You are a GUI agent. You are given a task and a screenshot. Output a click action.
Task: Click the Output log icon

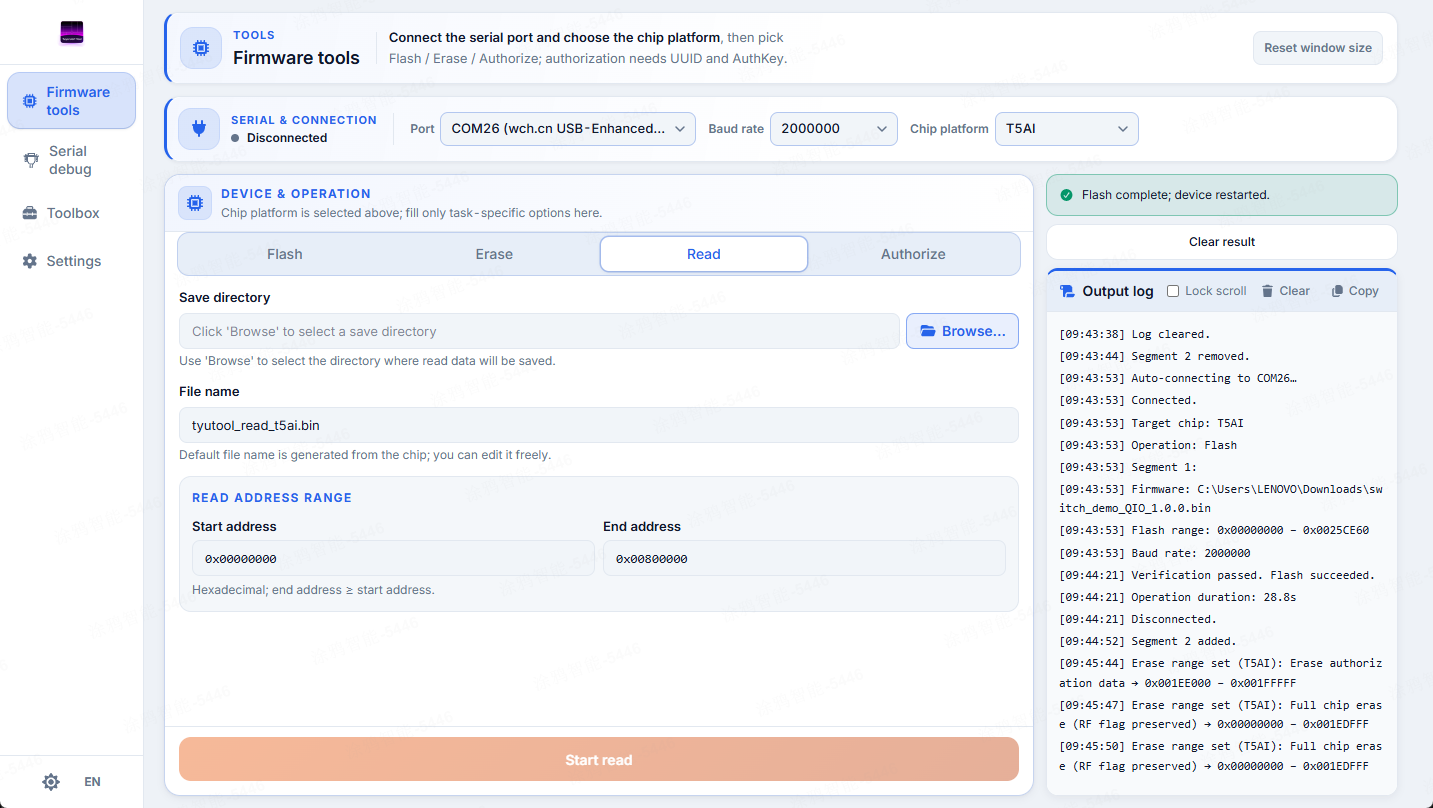pyautogui.click(x=1067, y=291)
